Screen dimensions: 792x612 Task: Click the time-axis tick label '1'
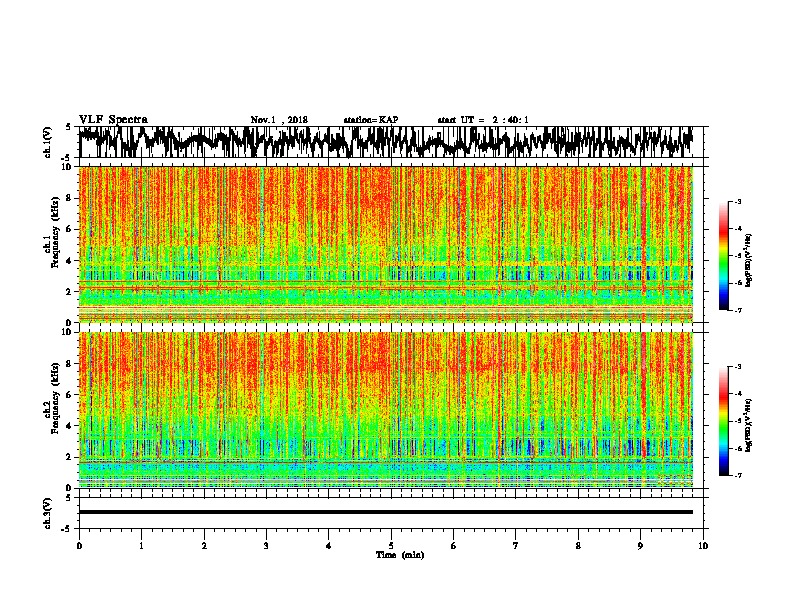141,546
